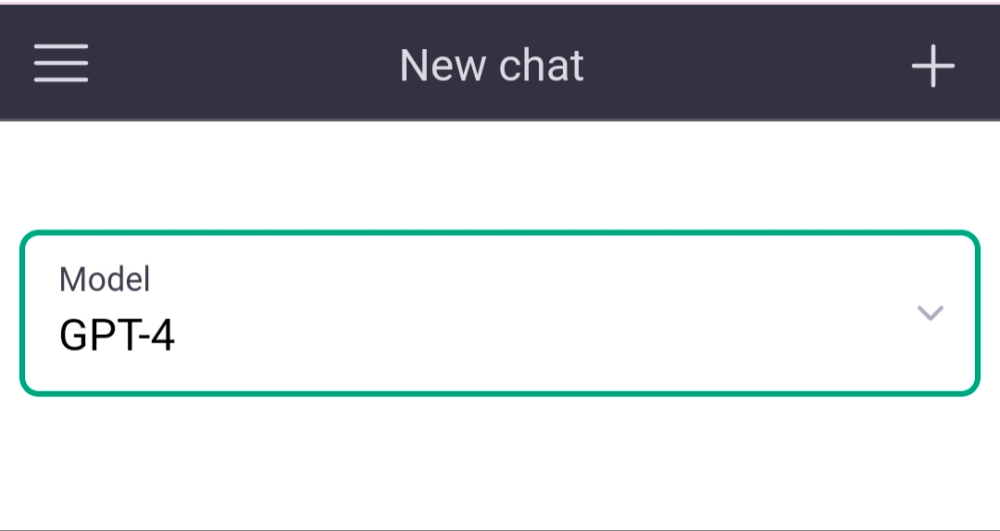Click the down arrow beside GPT-4

pyautogui.click(x=930, y=313)
